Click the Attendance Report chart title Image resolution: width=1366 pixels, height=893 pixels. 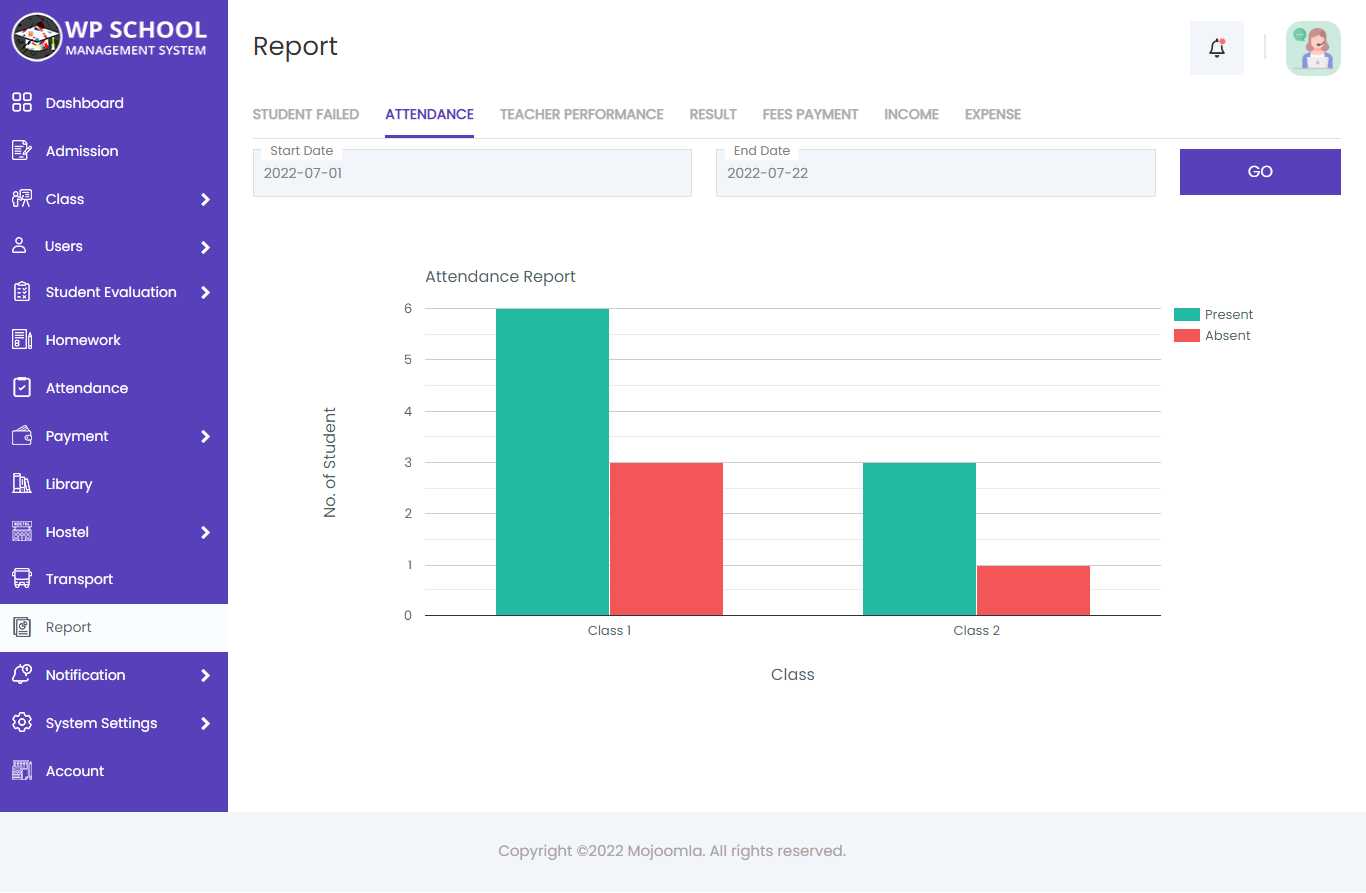(x=500, y=277)
